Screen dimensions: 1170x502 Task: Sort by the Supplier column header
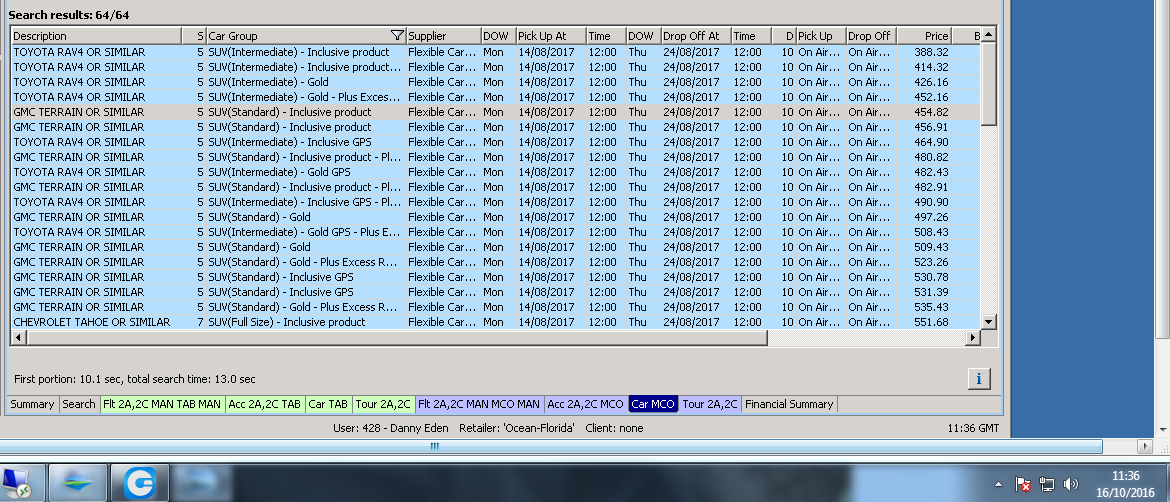point(443,36)
